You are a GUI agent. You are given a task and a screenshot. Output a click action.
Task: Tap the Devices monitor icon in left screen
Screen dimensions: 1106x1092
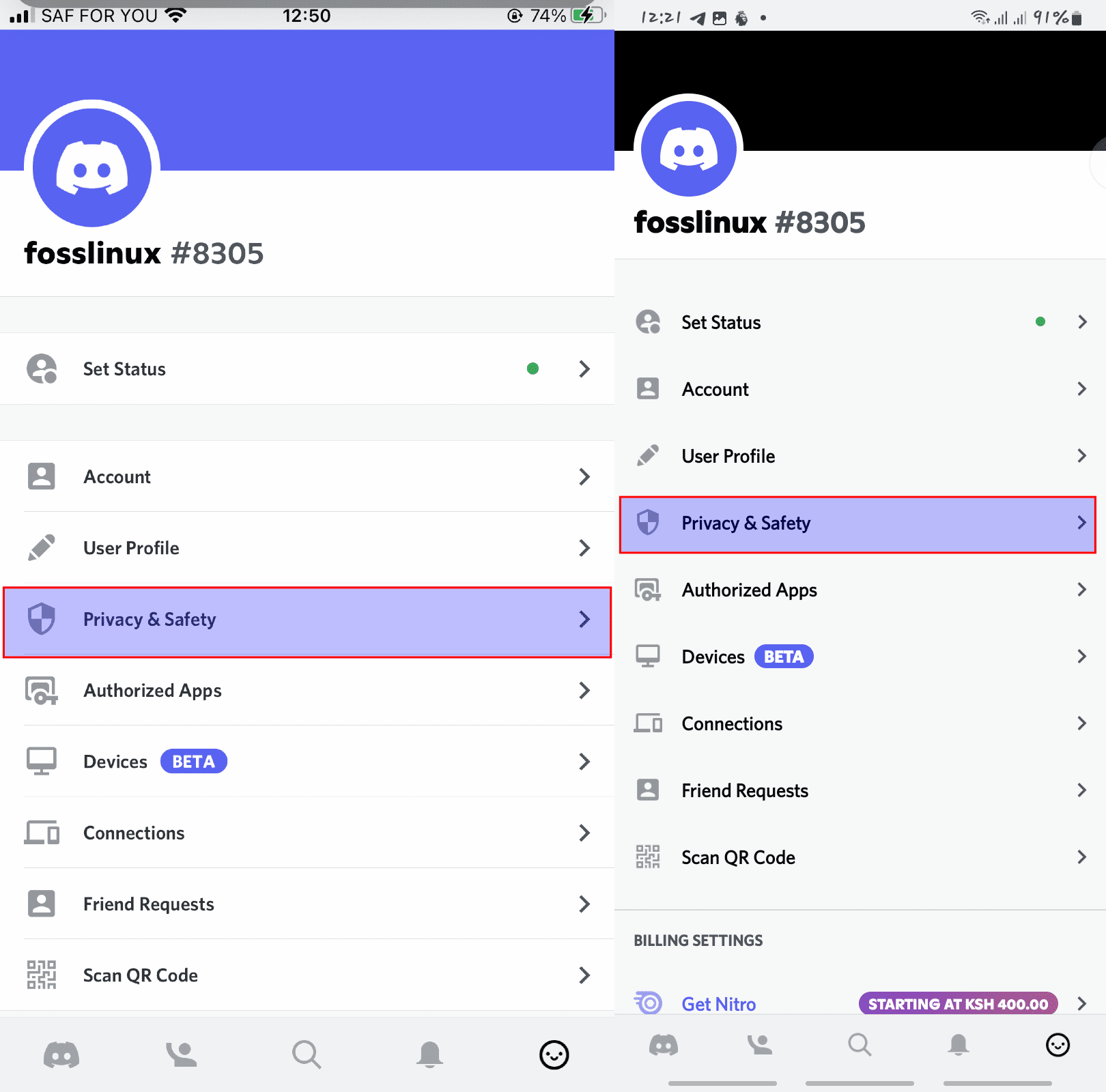point(42,761)
